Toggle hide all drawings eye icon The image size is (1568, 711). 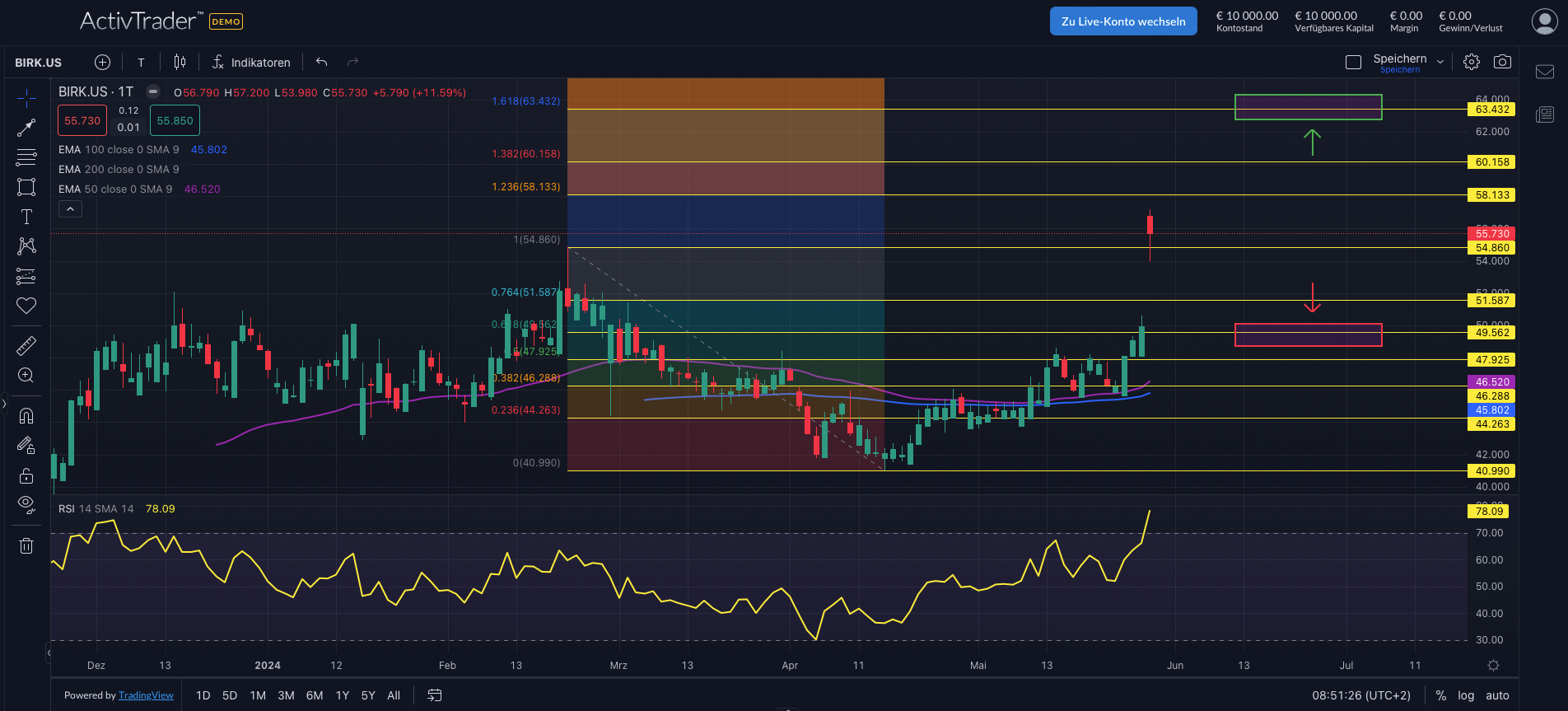click(x=26, y=504)
